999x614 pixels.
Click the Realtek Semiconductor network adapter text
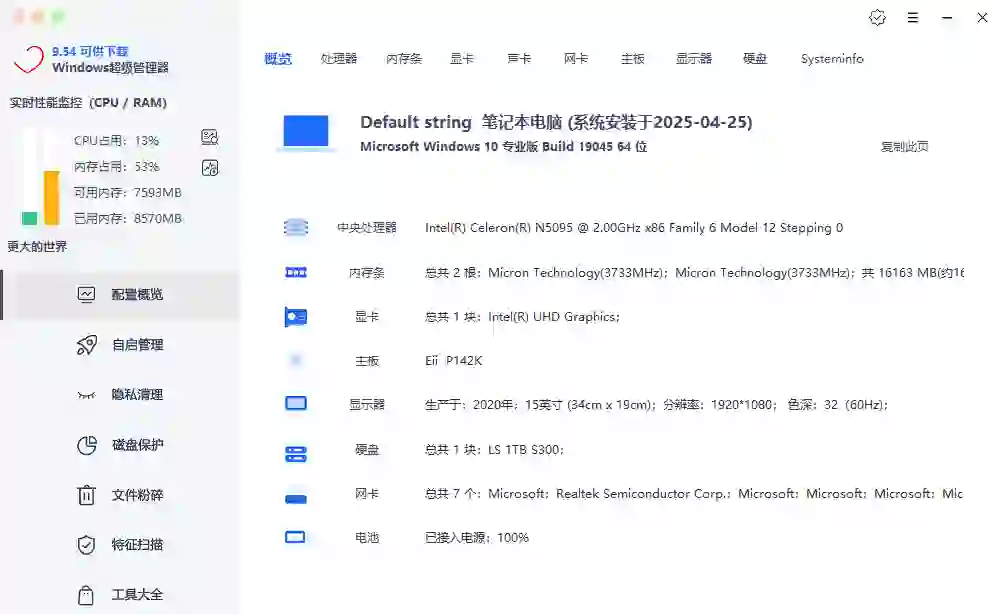693,494
